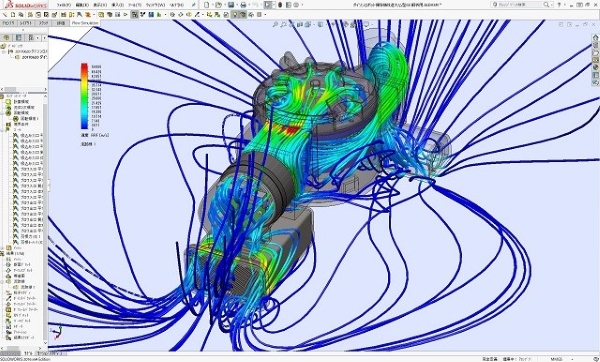The height and width of the screenshot is (362, 600).
Task: Expand the results node in simulation tree
Action: tap(2, 253)
